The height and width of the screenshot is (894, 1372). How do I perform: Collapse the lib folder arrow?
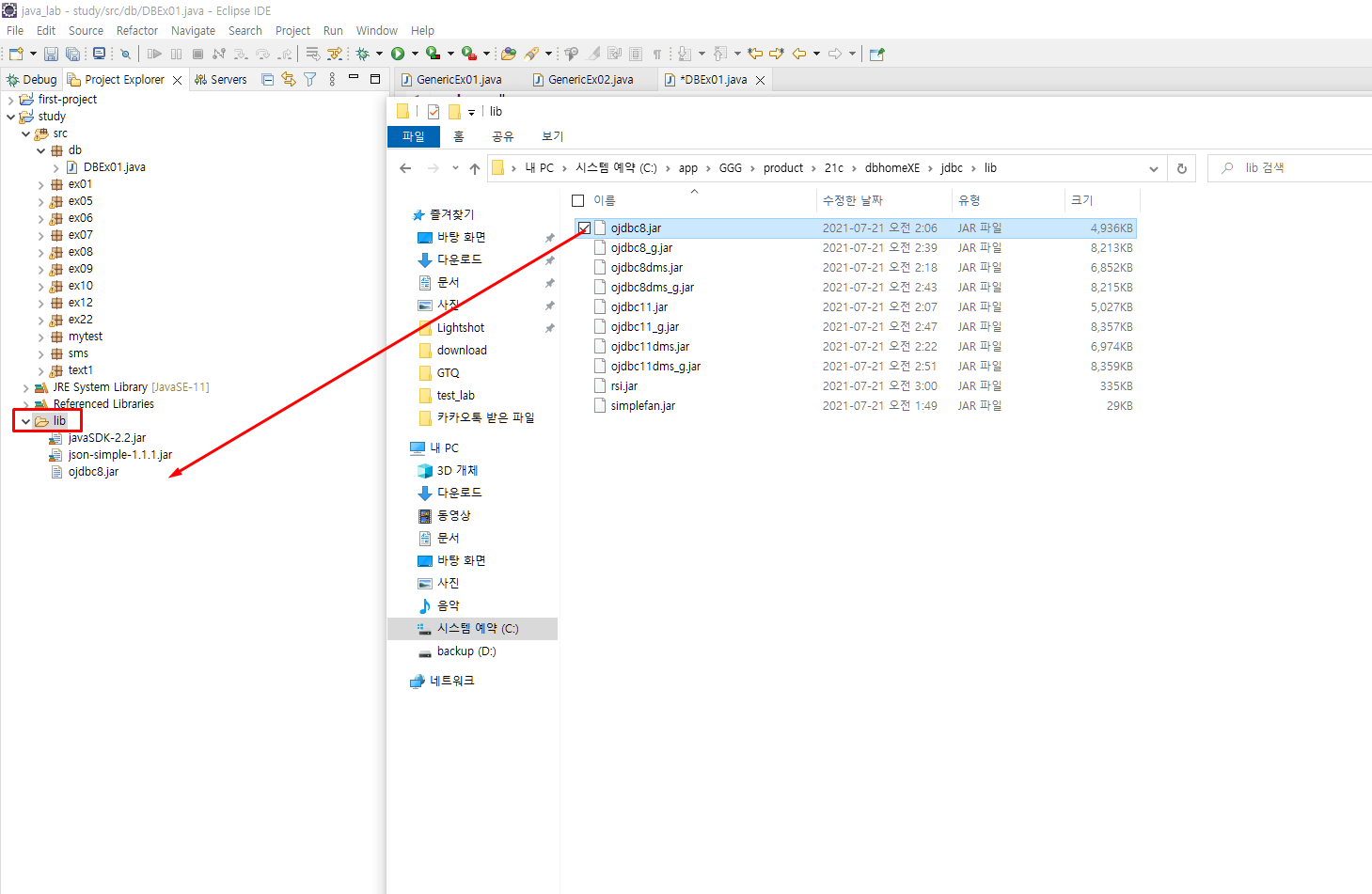pyautogui.click(x=26, y=421)
